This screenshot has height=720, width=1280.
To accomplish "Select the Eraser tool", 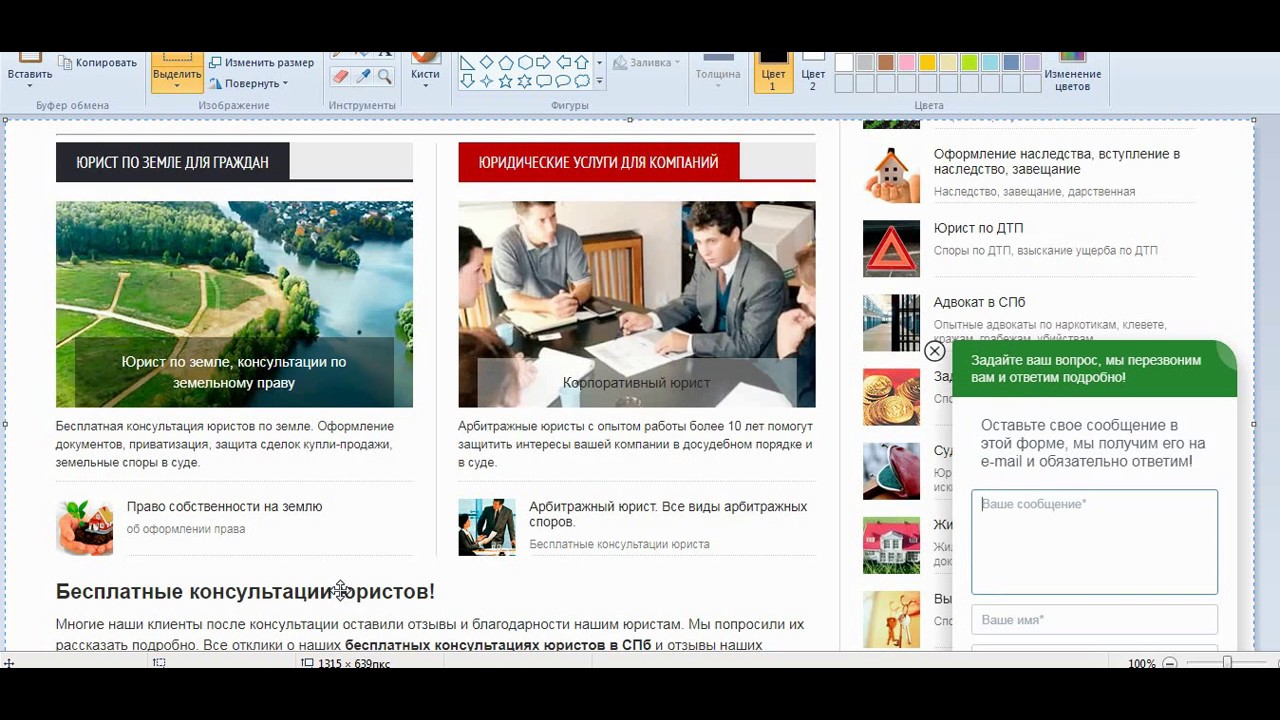I will (340, 77).
